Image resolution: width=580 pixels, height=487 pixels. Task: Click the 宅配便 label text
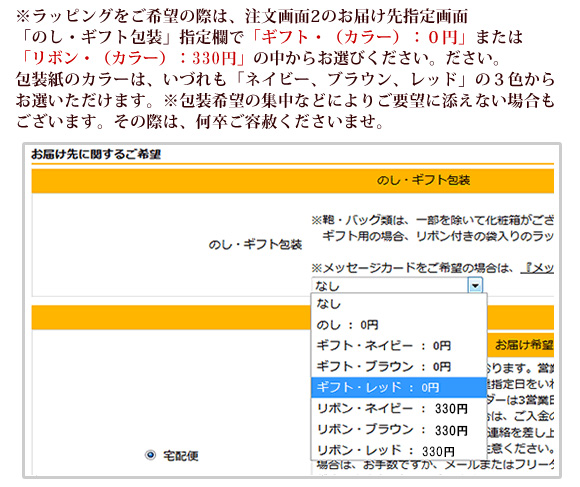tap(181, 456)
